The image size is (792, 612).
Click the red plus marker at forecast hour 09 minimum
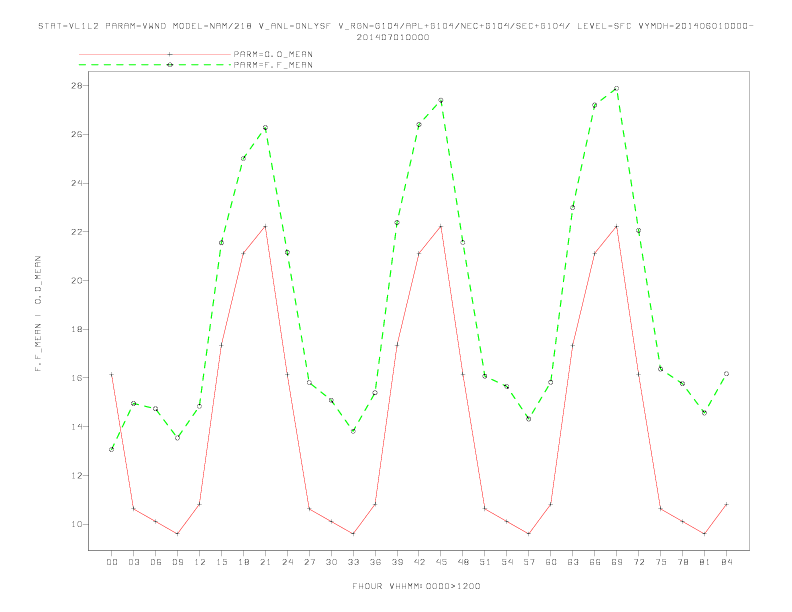pos(177,534)
